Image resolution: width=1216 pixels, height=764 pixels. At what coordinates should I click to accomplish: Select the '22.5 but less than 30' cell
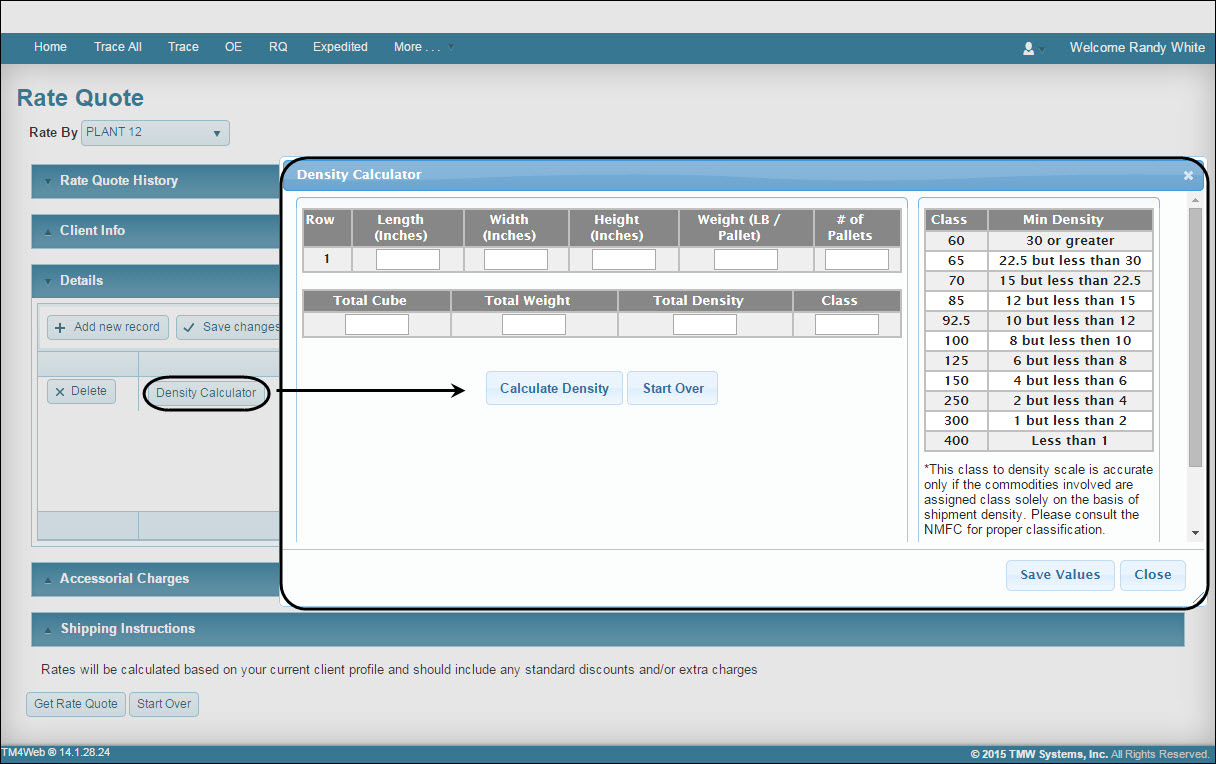(1070, 261)
